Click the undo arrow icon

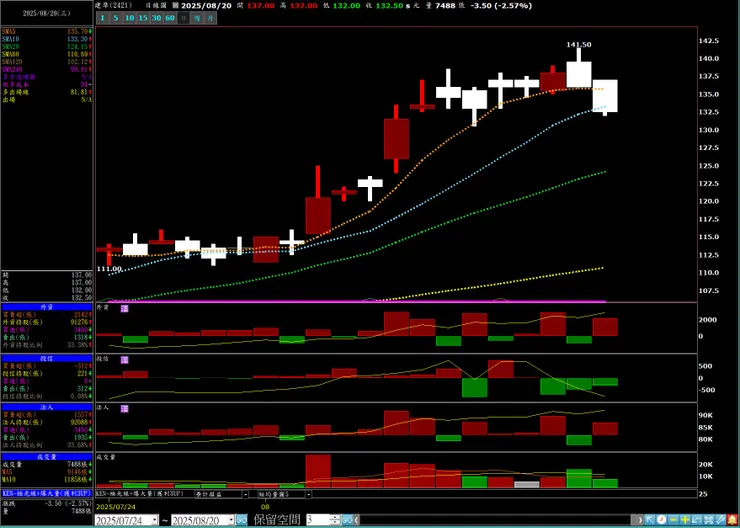pos(697,520)
